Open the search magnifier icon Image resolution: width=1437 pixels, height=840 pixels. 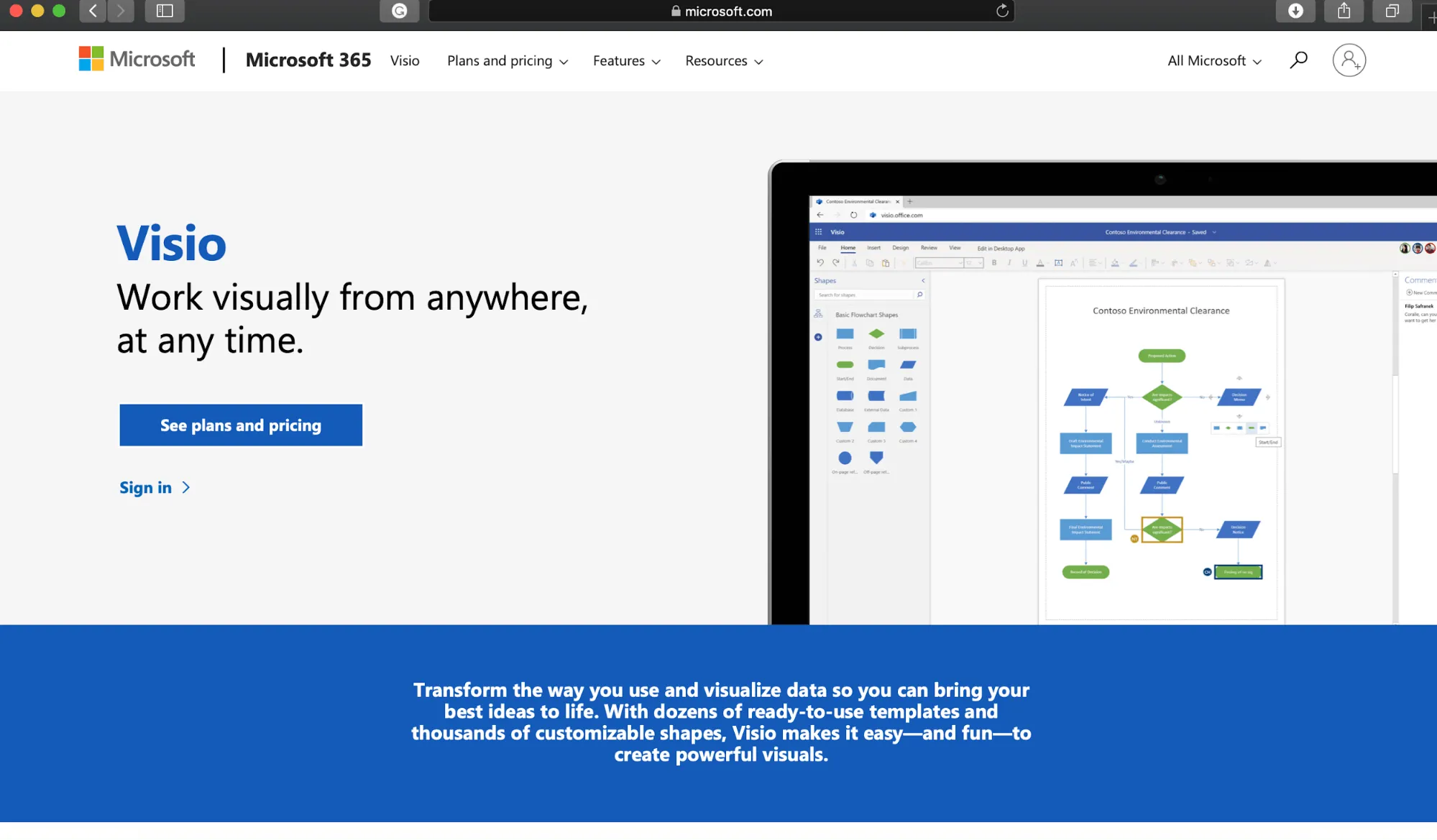coord(1298,60)
